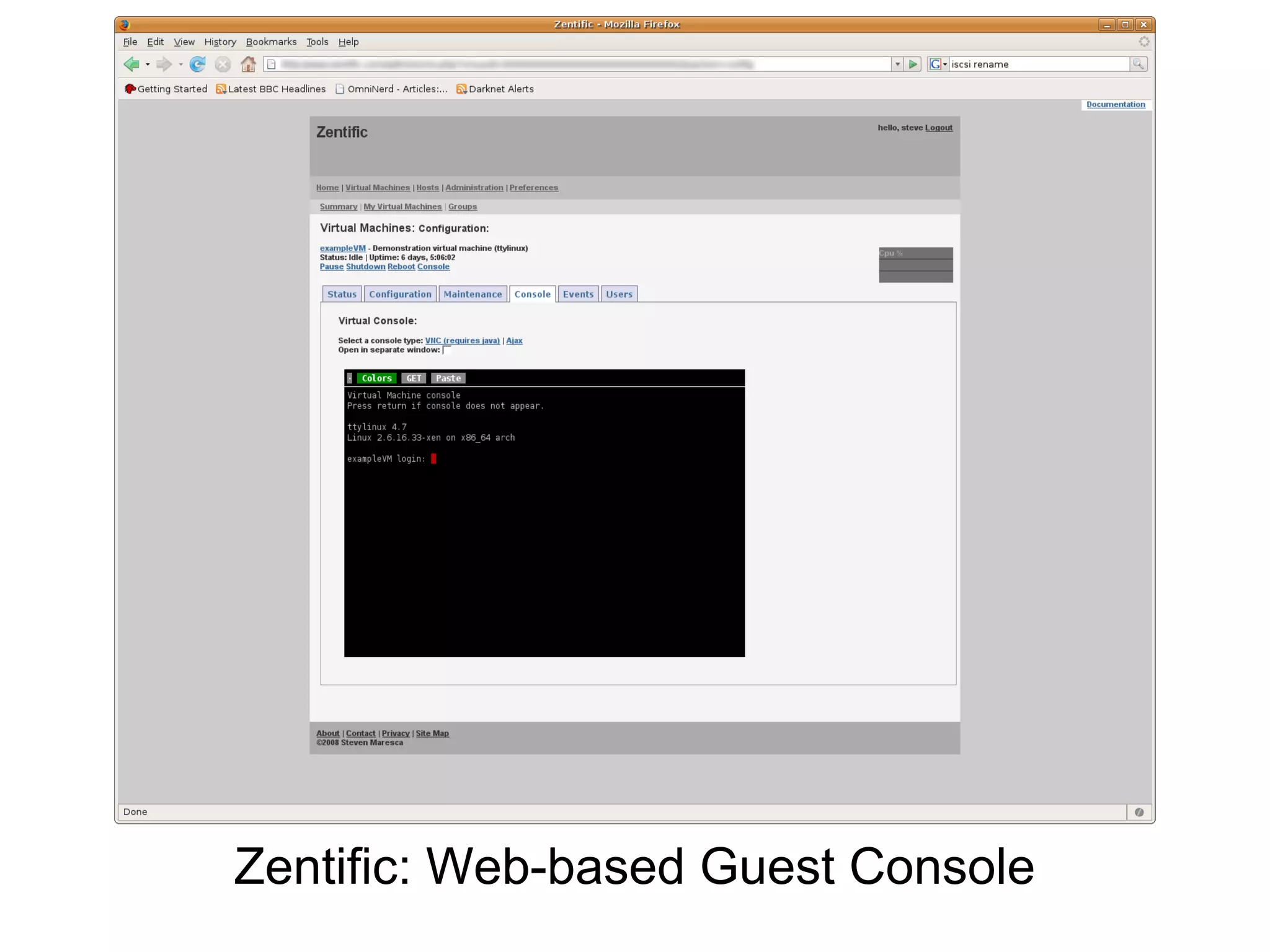The width and height of the screenshot is (1270, 952).
Task: Open the Site Map footer link
Action: pos(432,733)
